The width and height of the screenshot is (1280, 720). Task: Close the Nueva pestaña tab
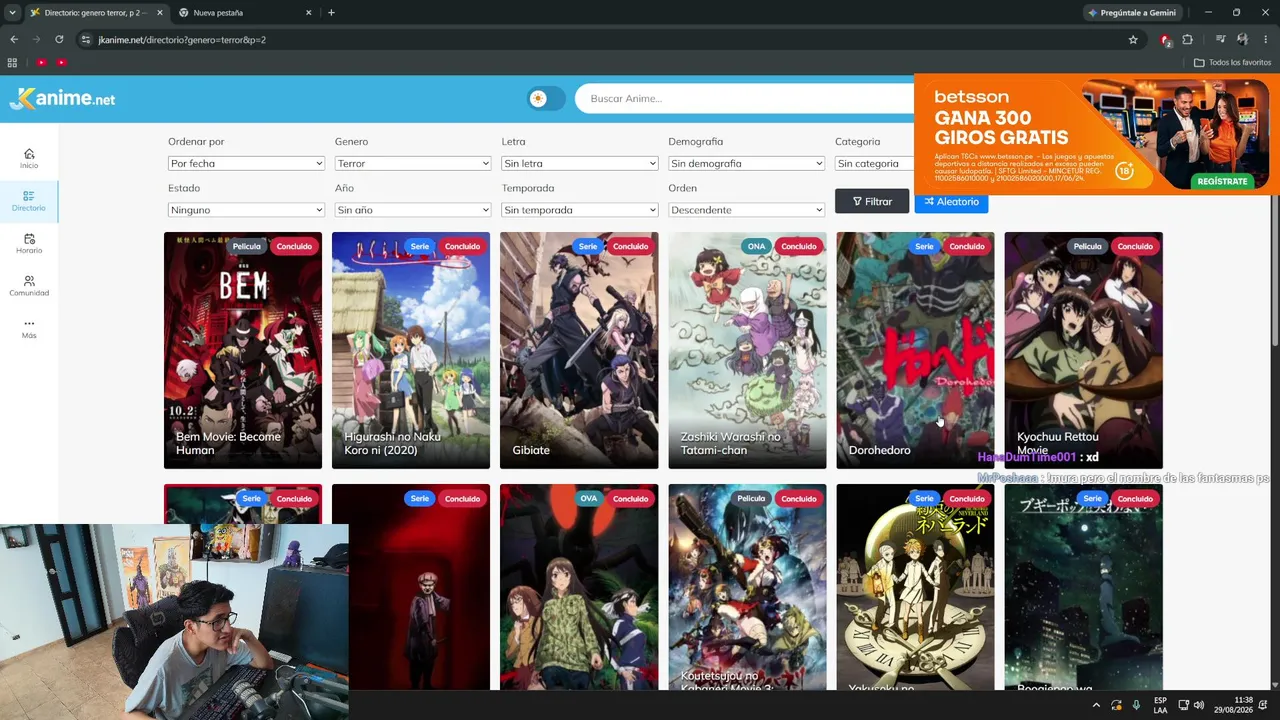[x=308, y=13]
